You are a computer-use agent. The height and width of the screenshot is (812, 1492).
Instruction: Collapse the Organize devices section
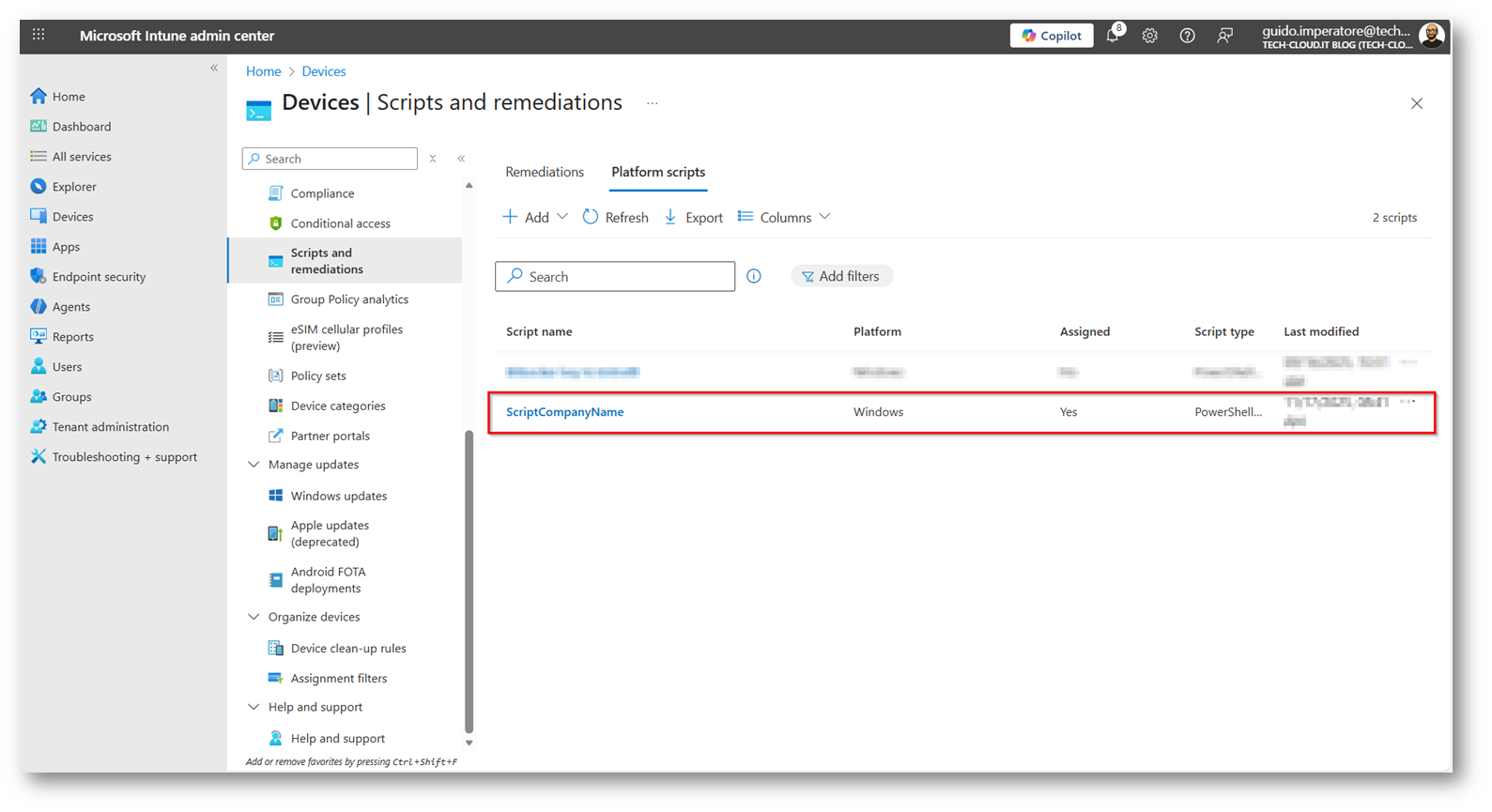click(254, 617)
